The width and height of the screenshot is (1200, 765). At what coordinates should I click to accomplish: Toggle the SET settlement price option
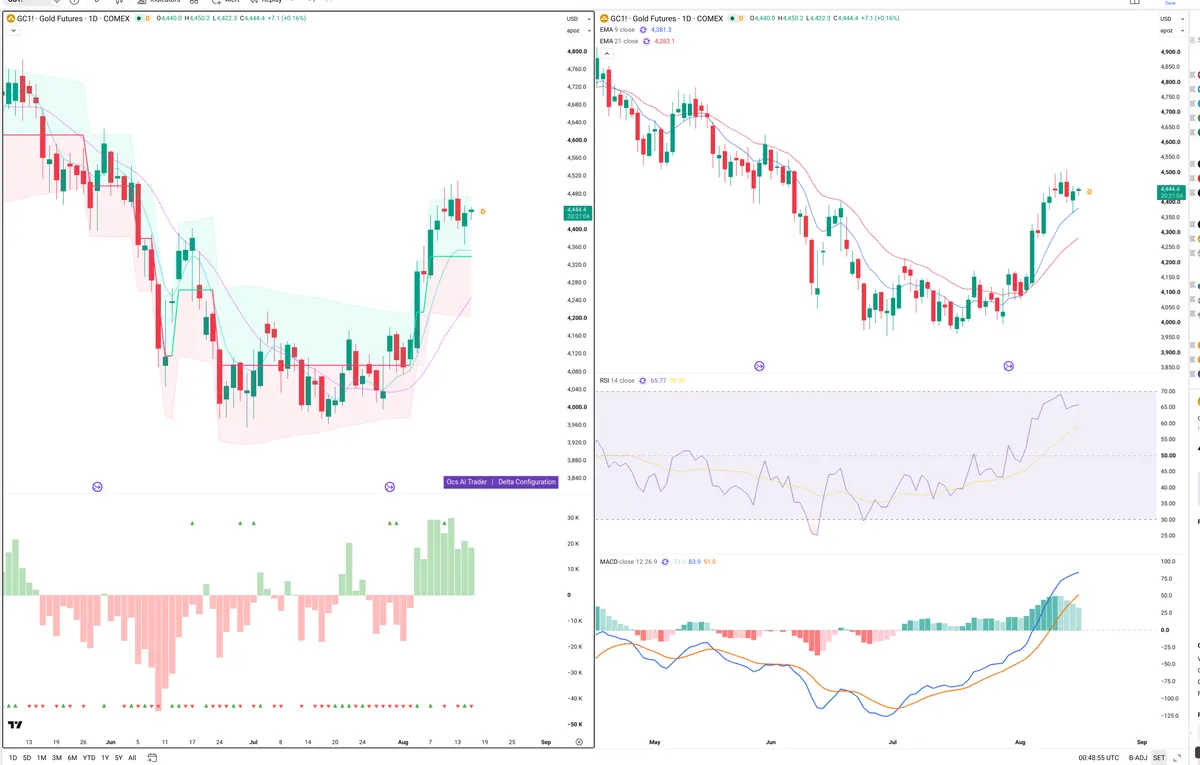(1160, 758)
